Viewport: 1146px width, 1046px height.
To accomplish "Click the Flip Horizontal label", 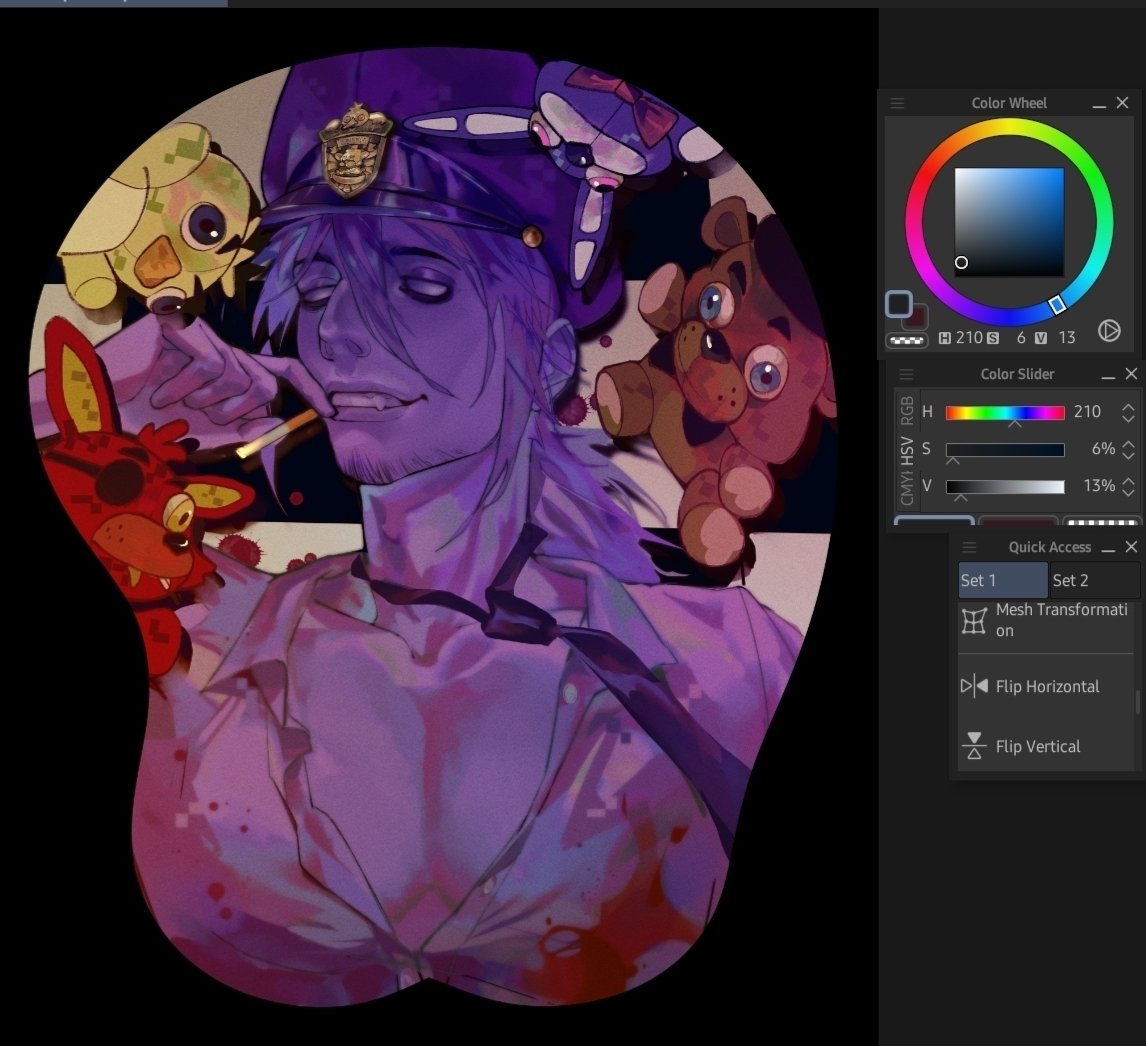I will [1047, 686].
